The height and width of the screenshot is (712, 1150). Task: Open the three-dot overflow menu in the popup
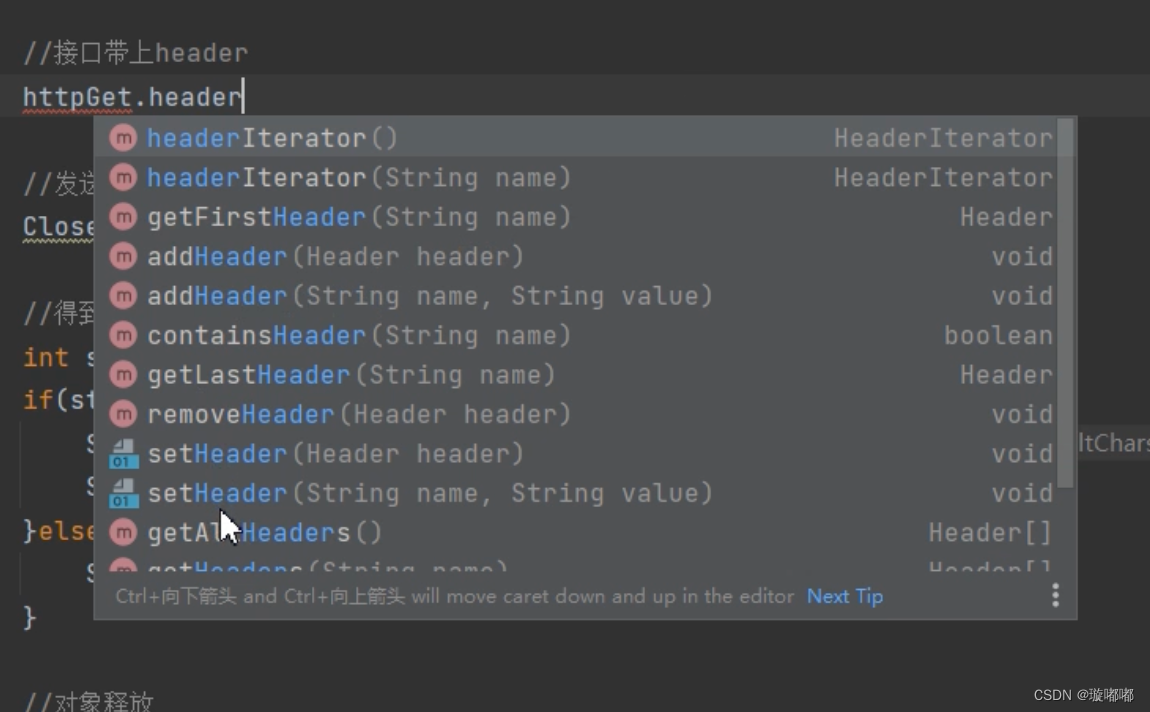click(1055, 595)
